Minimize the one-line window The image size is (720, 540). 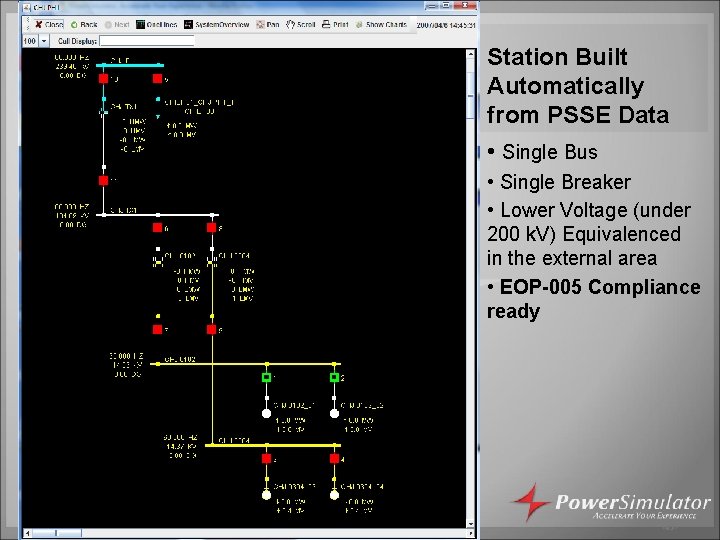click(x=432, y=6)
